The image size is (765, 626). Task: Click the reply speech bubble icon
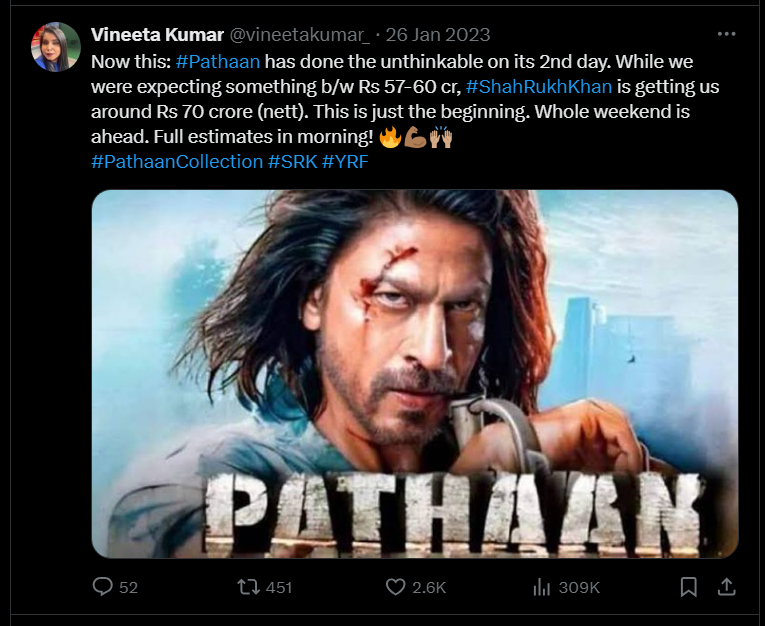102,587
